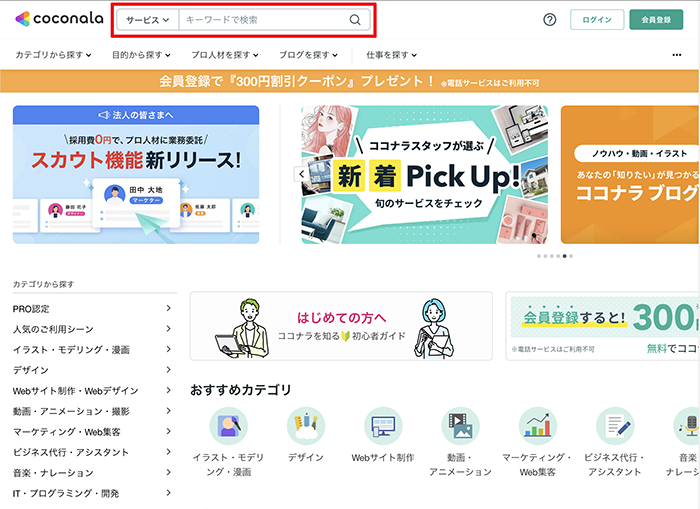
Task: Expand the プロ人材を探す menu
Action: 225,55
